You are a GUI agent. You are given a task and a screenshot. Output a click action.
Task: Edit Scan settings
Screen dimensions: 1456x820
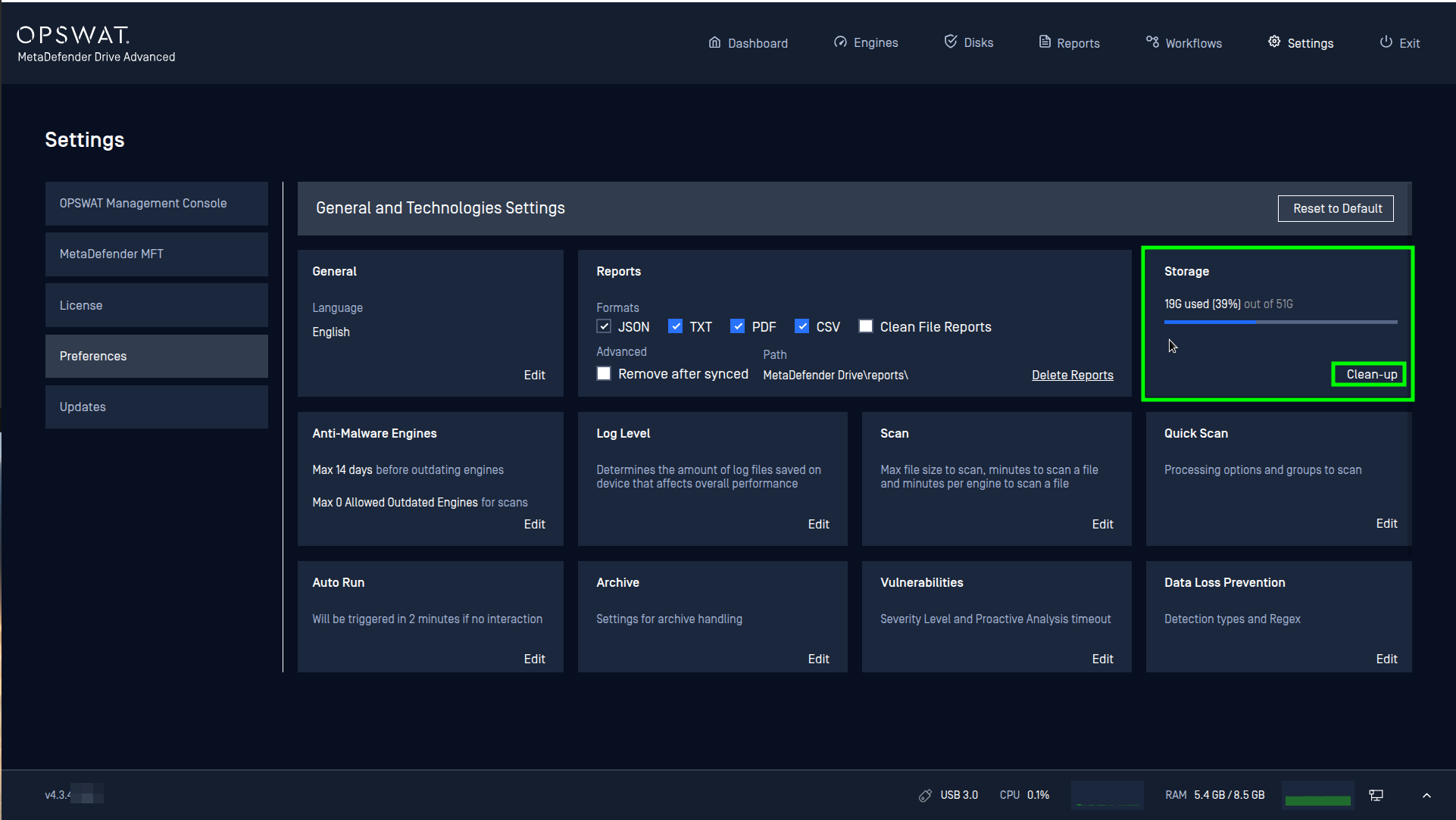[x=1102, y=524]
